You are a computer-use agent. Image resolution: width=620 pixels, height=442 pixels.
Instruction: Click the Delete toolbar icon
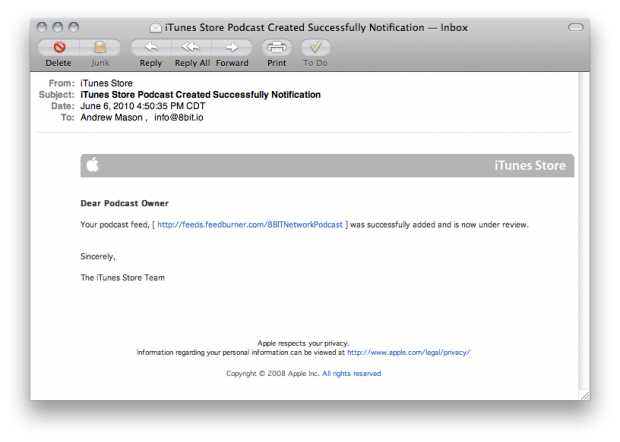[59, 47]
